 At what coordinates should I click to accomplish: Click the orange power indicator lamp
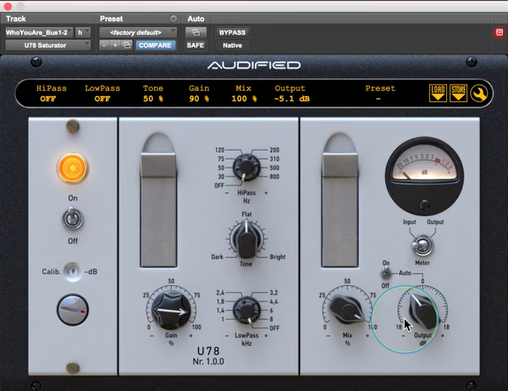72,168
